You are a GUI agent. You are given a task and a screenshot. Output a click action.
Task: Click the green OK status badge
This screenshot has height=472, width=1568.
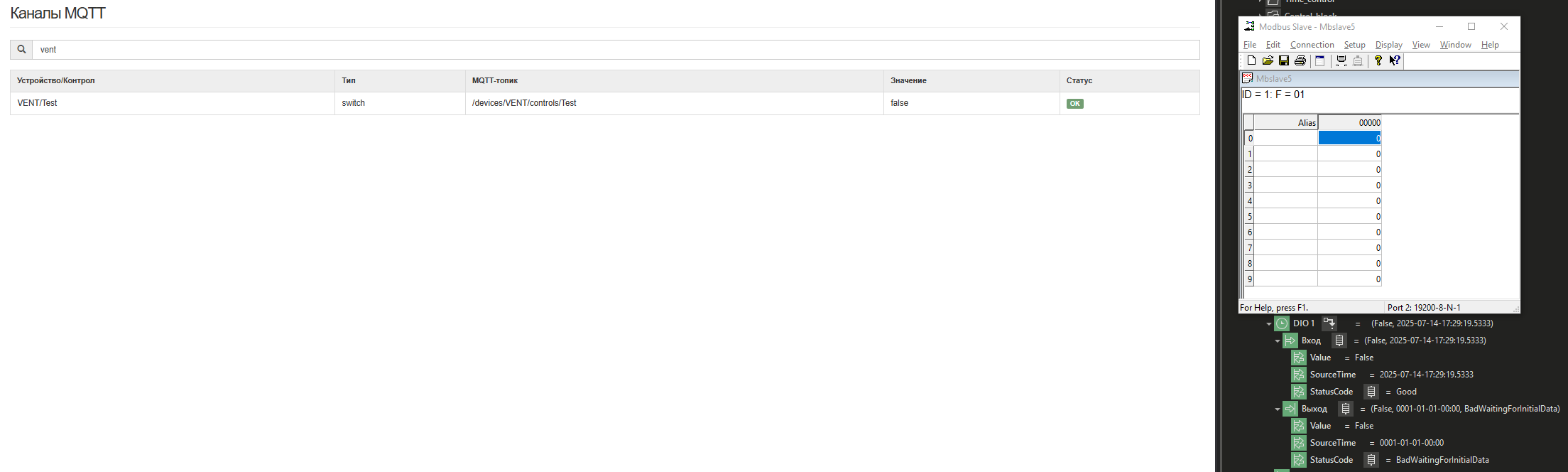(1075, 104)
